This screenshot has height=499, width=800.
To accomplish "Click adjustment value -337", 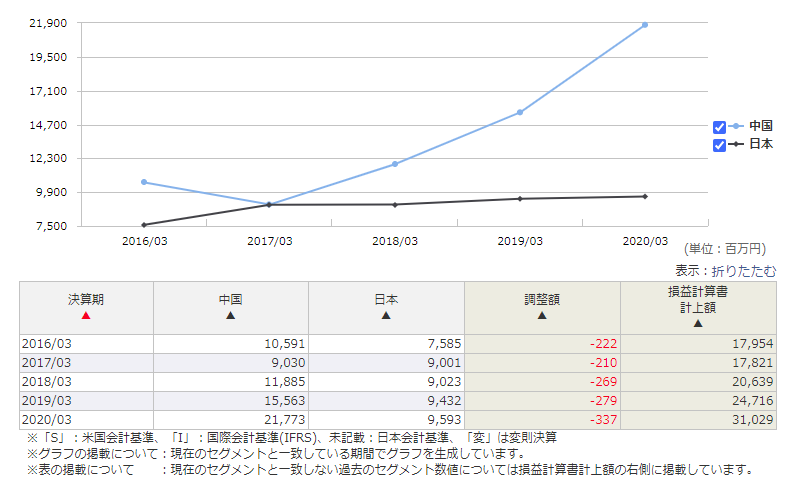I will click(604, 419).
